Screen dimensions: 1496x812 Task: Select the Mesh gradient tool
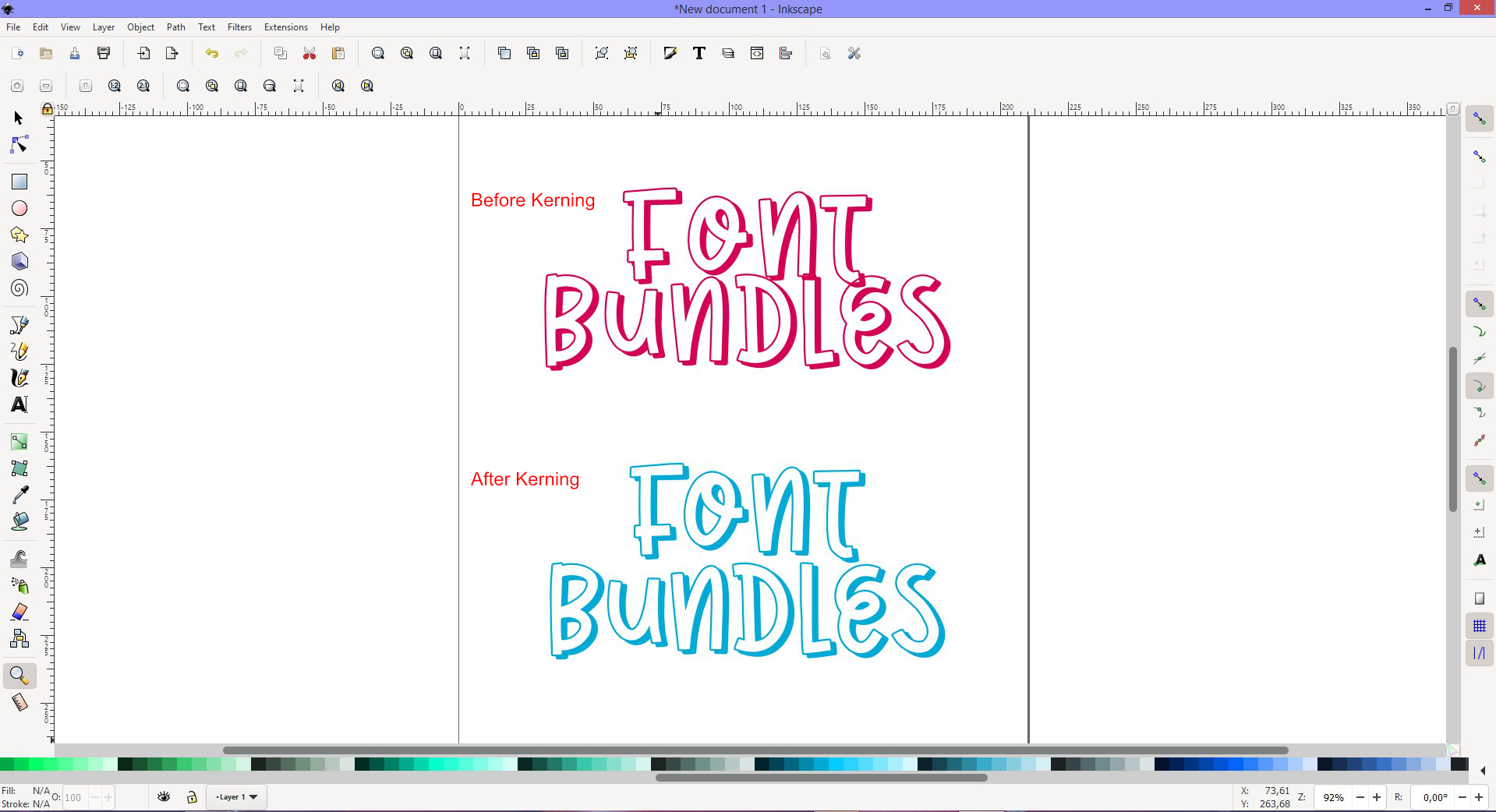pos(19,468)
